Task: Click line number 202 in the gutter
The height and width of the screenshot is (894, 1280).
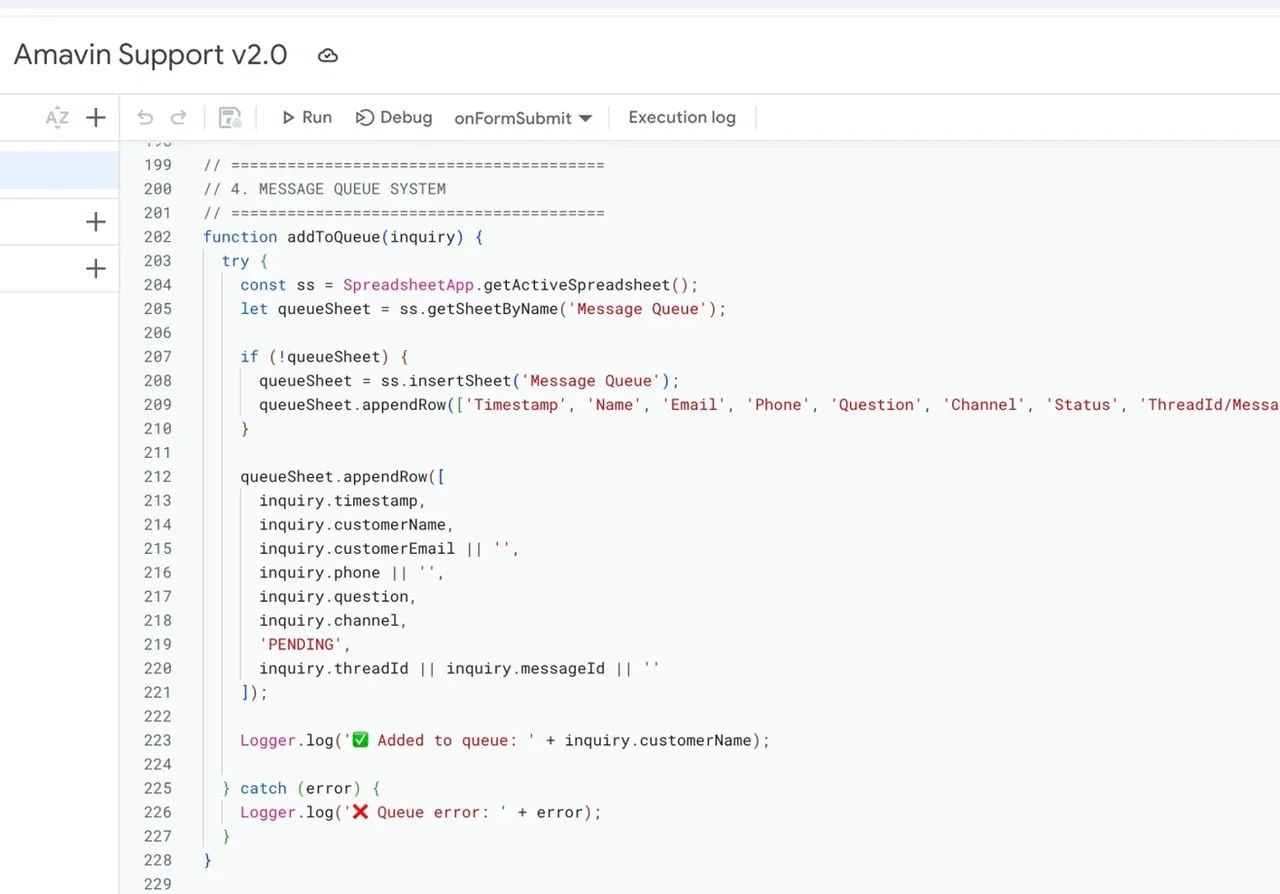Action: tap(157, 237)
